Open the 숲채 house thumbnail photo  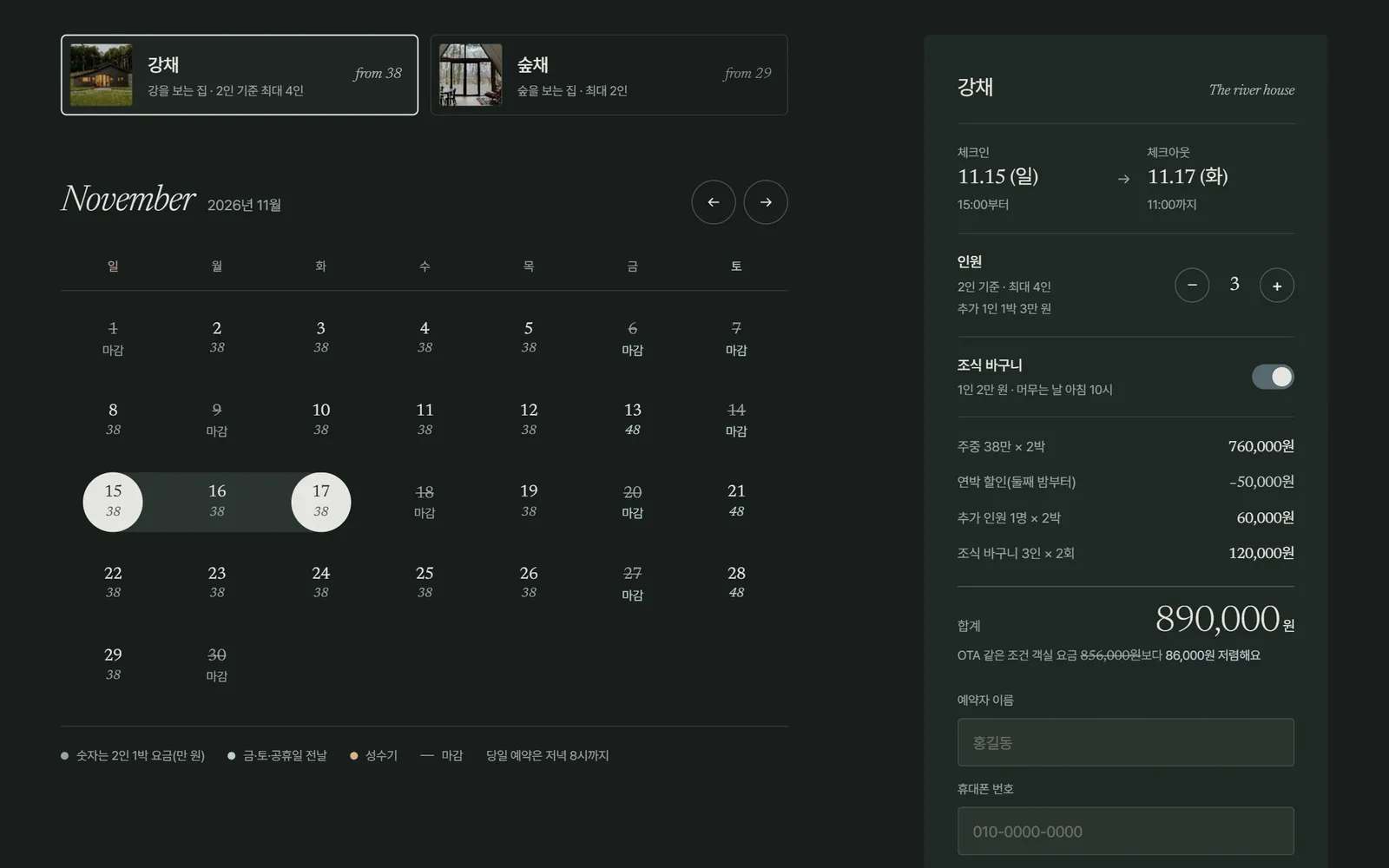coord(471,75)
